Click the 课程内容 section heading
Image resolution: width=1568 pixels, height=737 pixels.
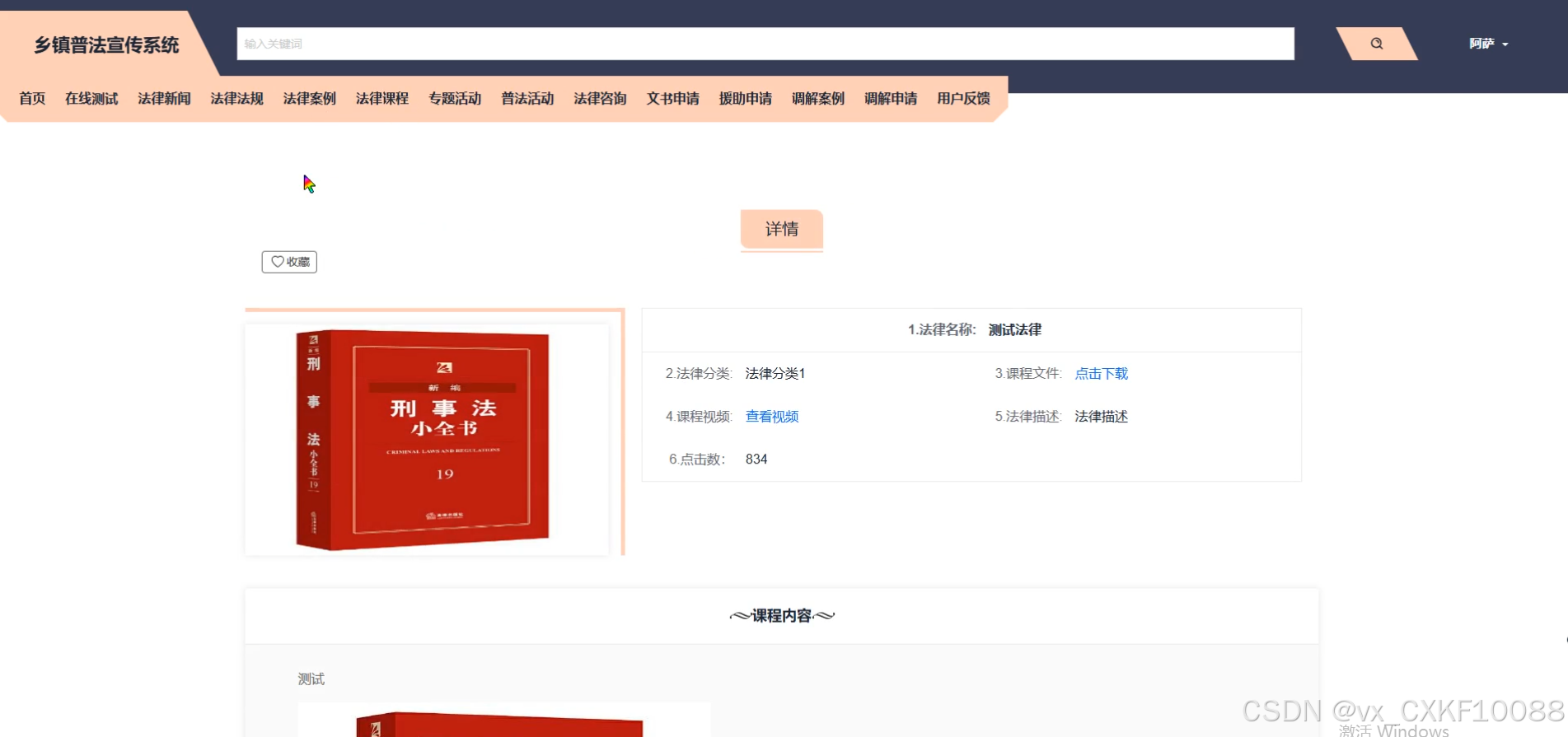pos(781,616)
